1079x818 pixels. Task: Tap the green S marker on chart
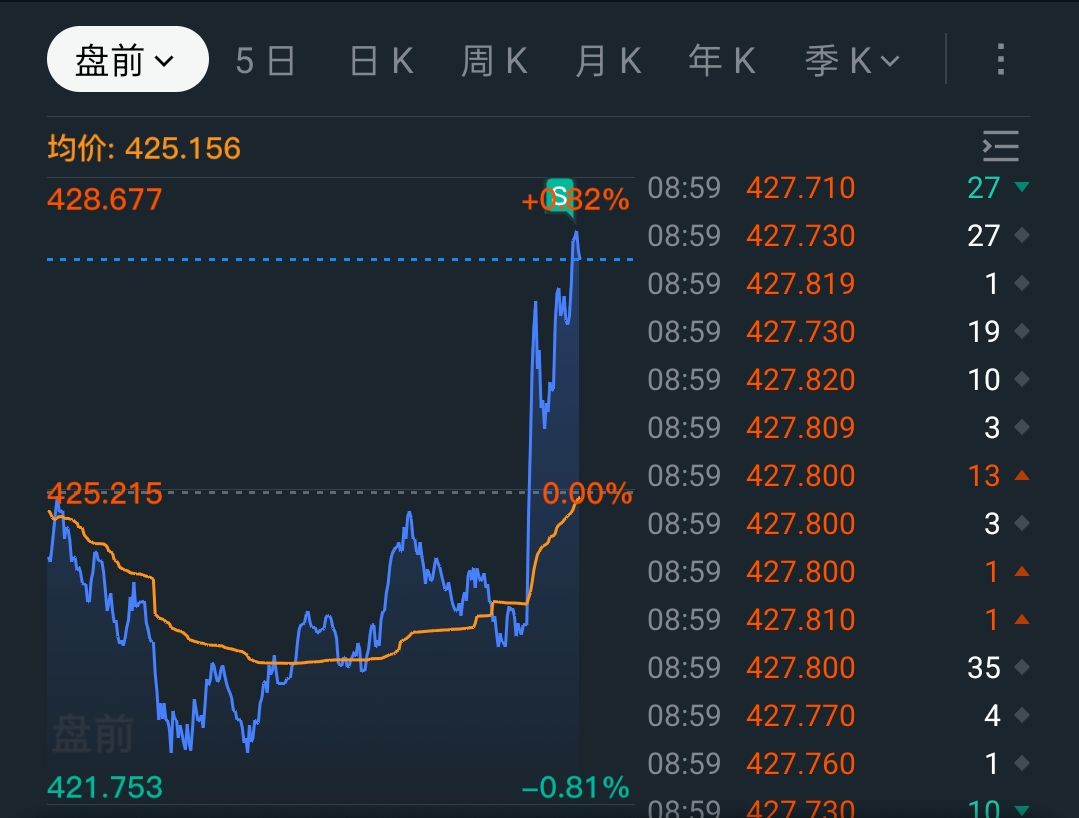pyautogui.click(x=560, y=194)
